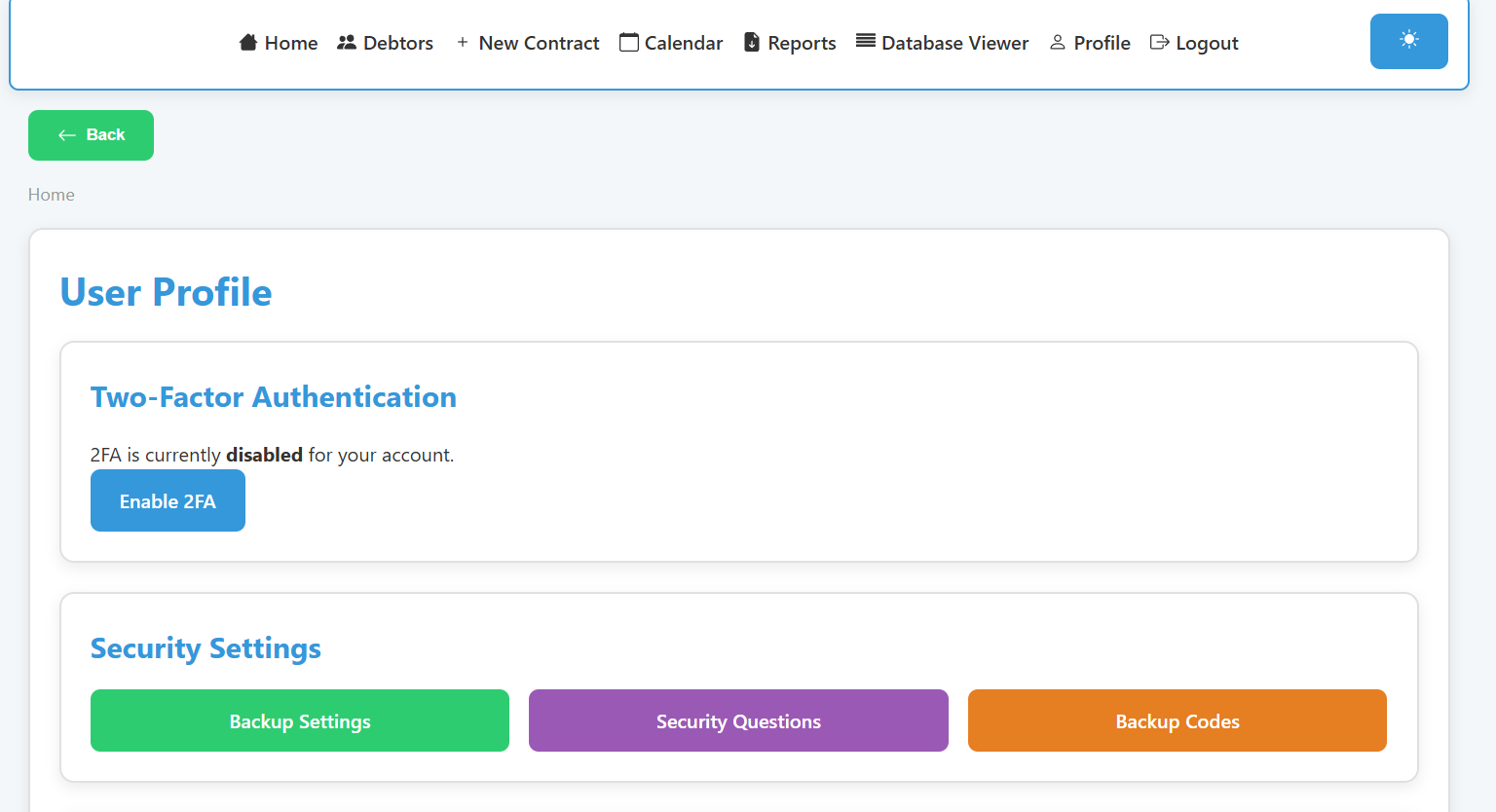Open the Home menu item
Screen dimensions: 1496x812
(279, 43)
